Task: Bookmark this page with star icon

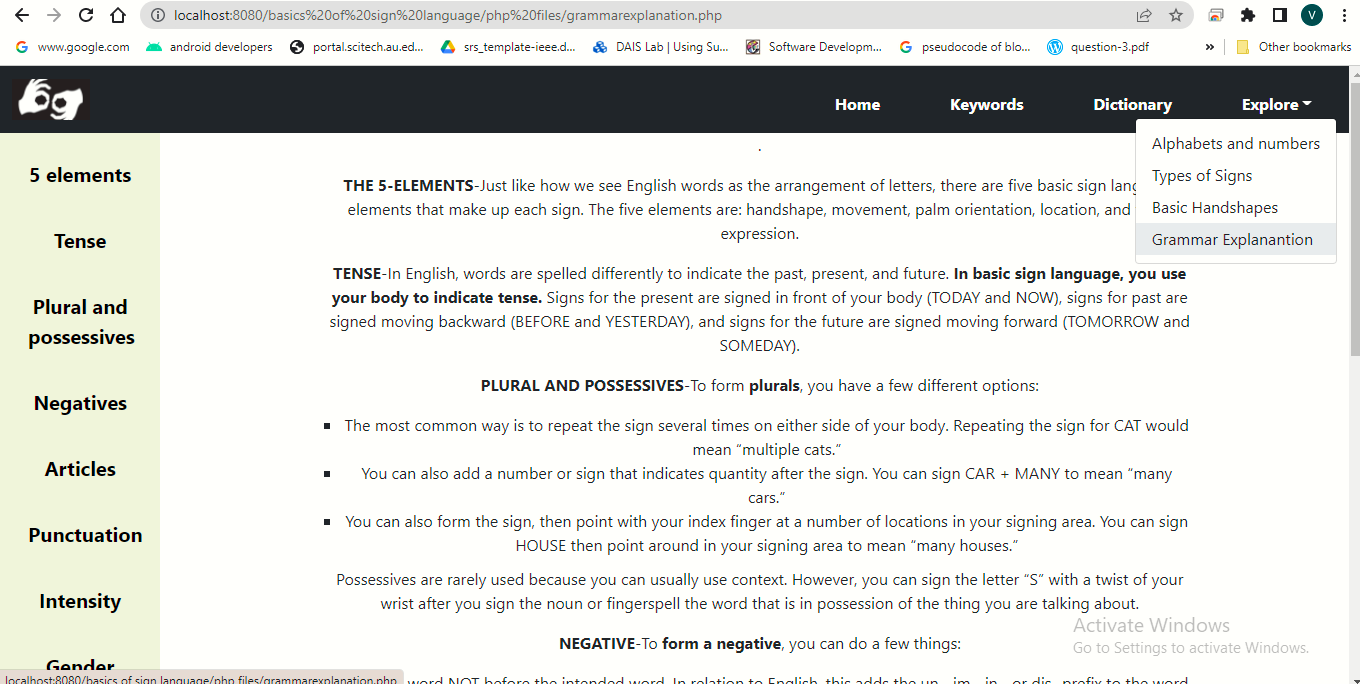Action: tap(1176, 15)
